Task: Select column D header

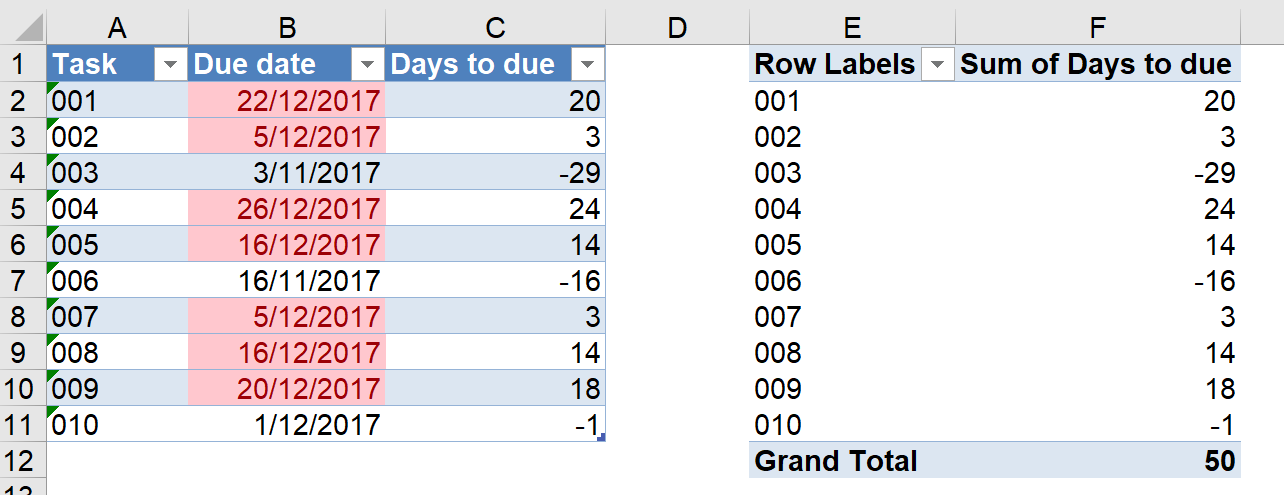Action: [677, 28]
